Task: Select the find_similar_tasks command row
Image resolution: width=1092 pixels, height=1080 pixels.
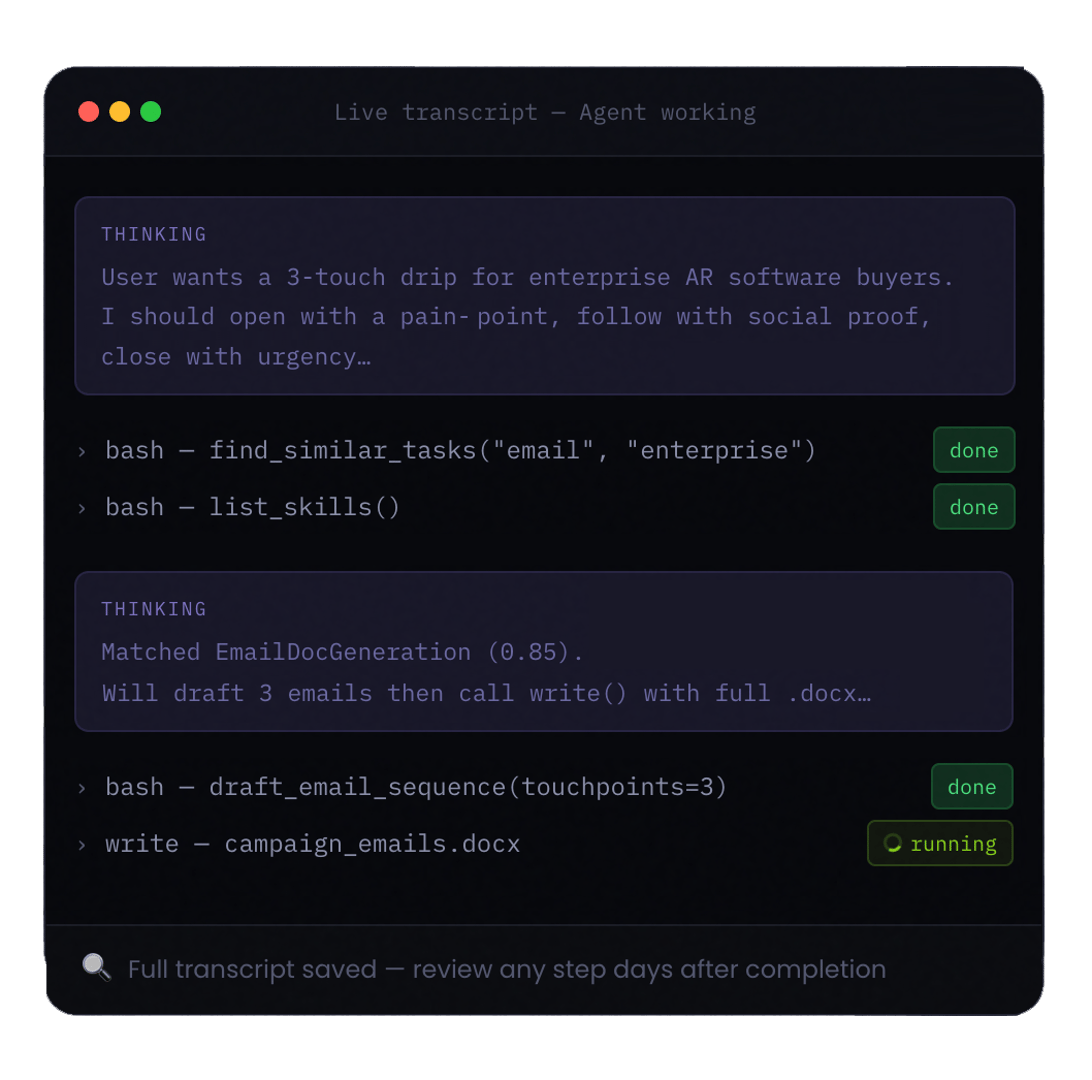Action: click(460, 451)
